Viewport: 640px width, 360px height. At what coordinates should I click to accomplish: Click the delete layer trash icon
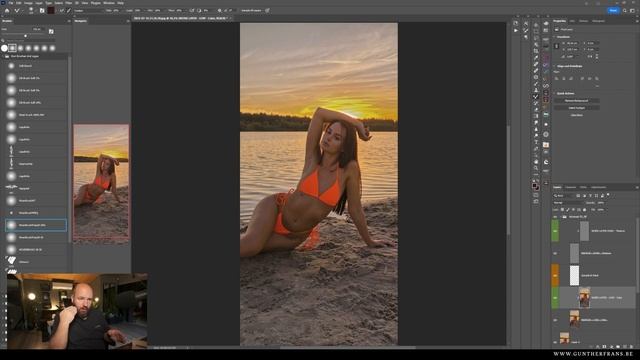click(632, 347)
